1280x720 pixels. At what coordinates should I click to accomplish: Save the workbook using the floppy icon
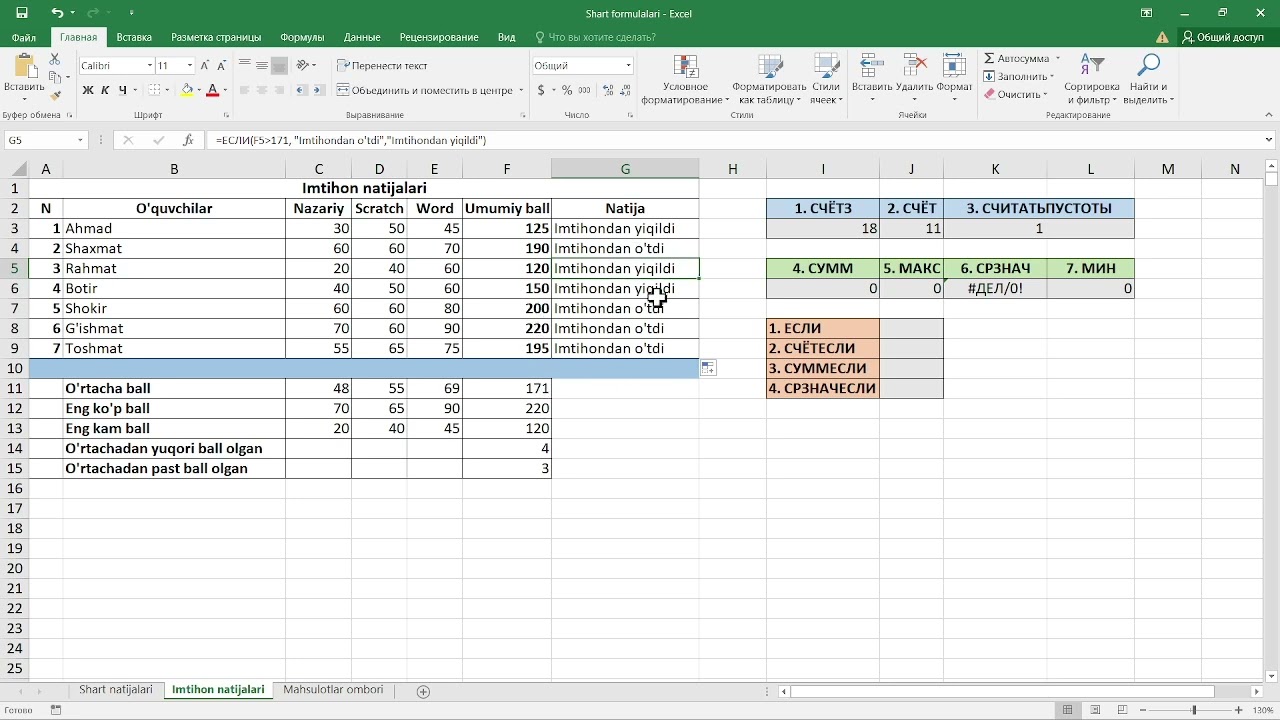click(x=22, y=13)
